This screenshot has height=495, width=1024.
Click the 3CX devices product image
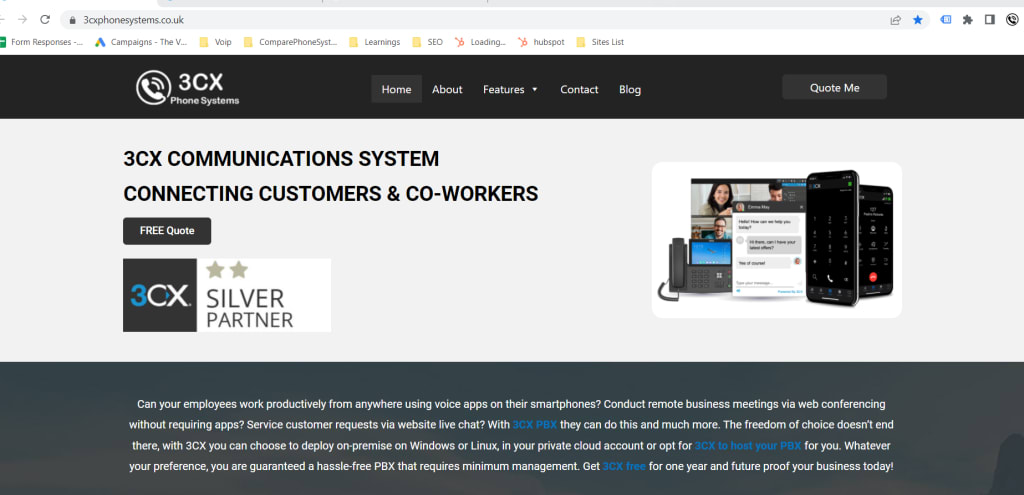click(x=776, y=240)
